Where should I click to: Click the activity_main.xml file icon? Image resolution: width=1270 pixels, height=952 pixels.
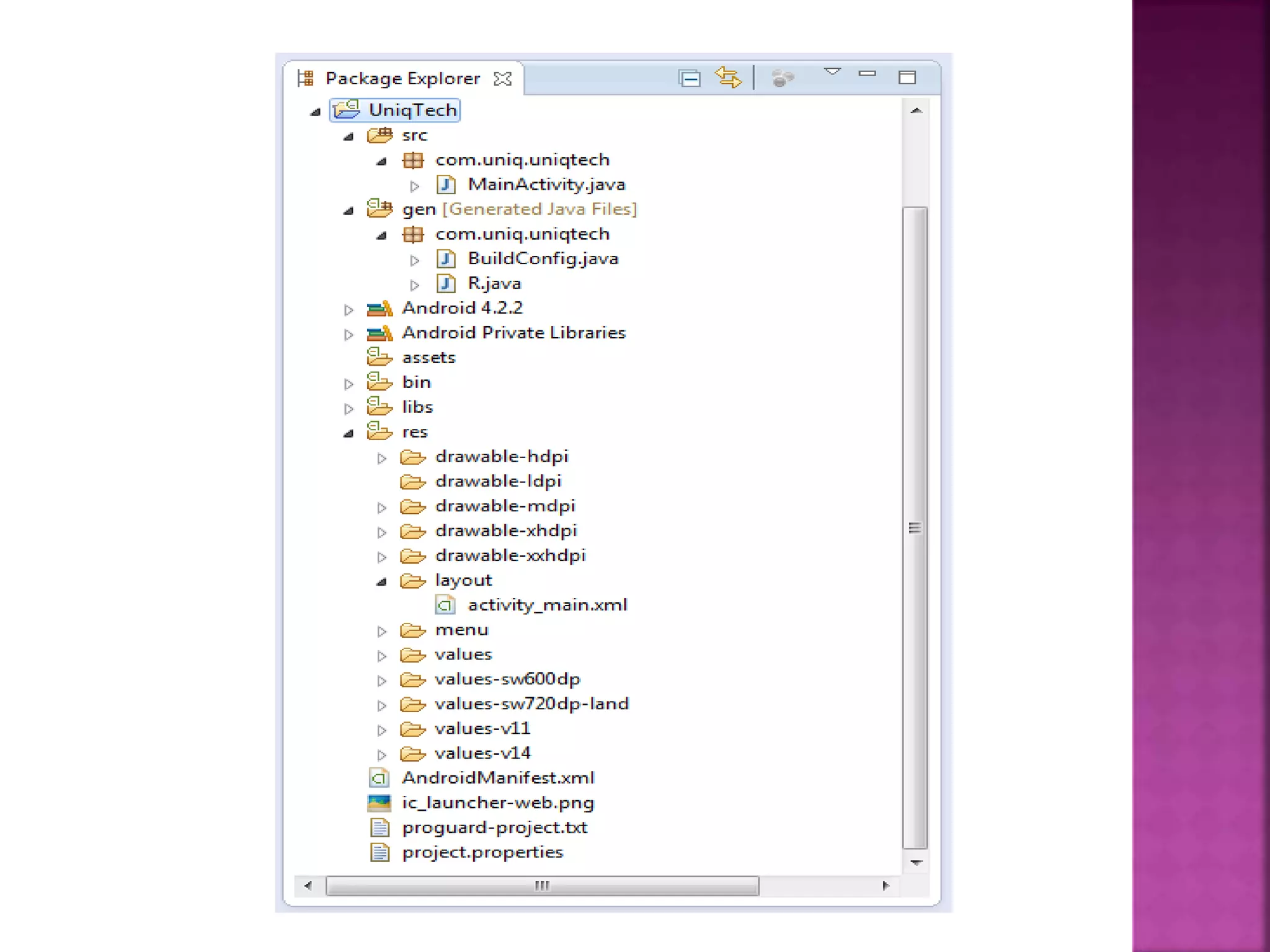click(x=445, y=605)
